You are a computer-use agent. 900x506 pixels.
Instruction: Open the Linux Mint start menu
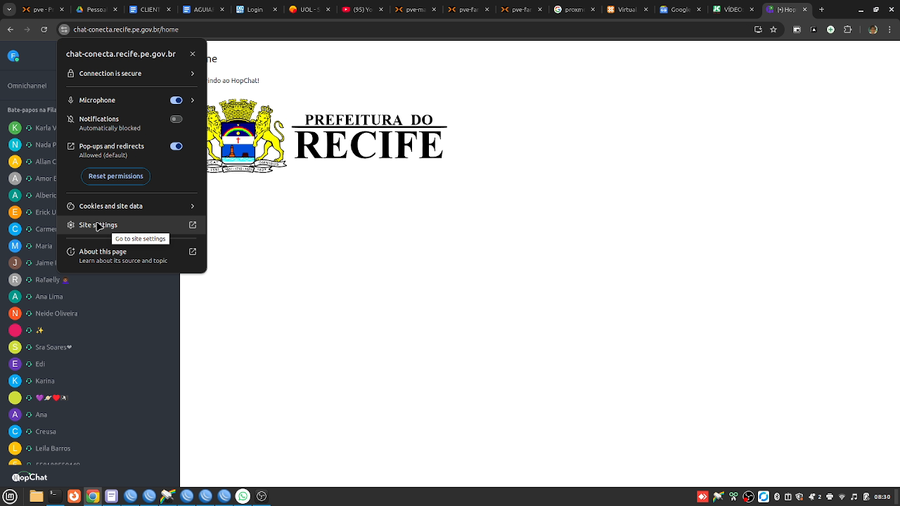pos(10,496)
